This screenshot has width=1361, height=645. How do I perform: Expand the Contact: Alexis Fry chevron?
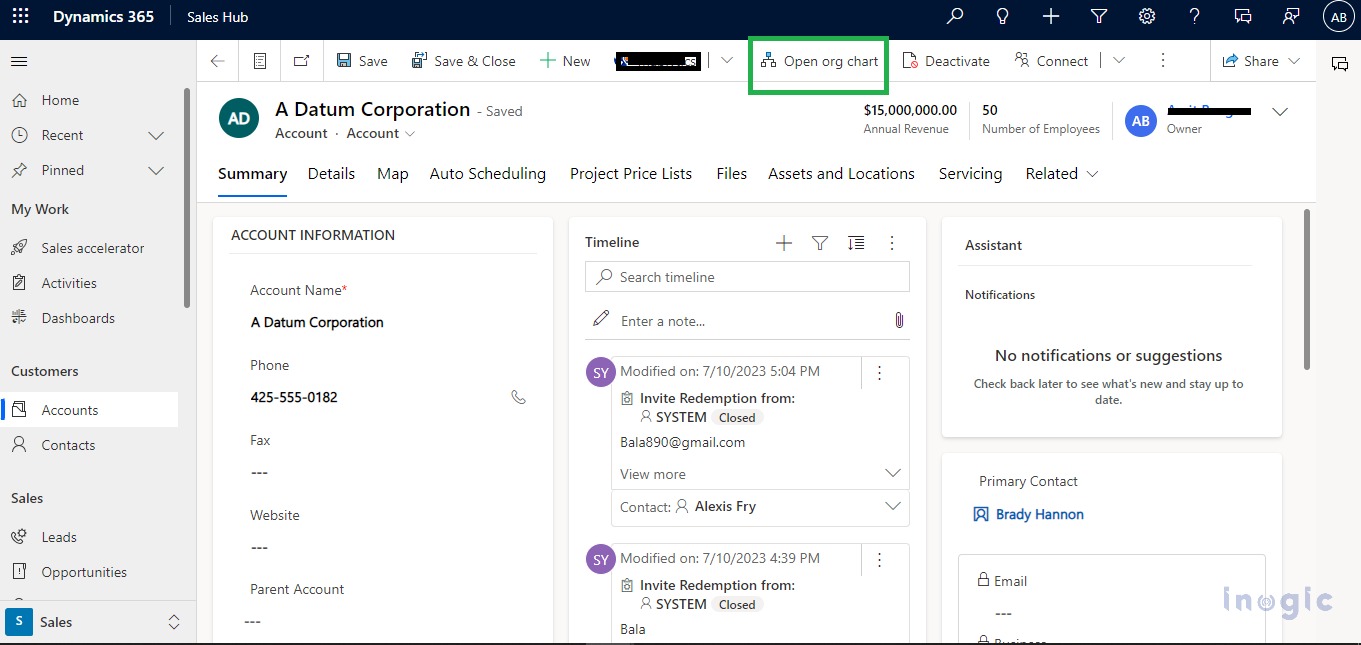(893, 507)
